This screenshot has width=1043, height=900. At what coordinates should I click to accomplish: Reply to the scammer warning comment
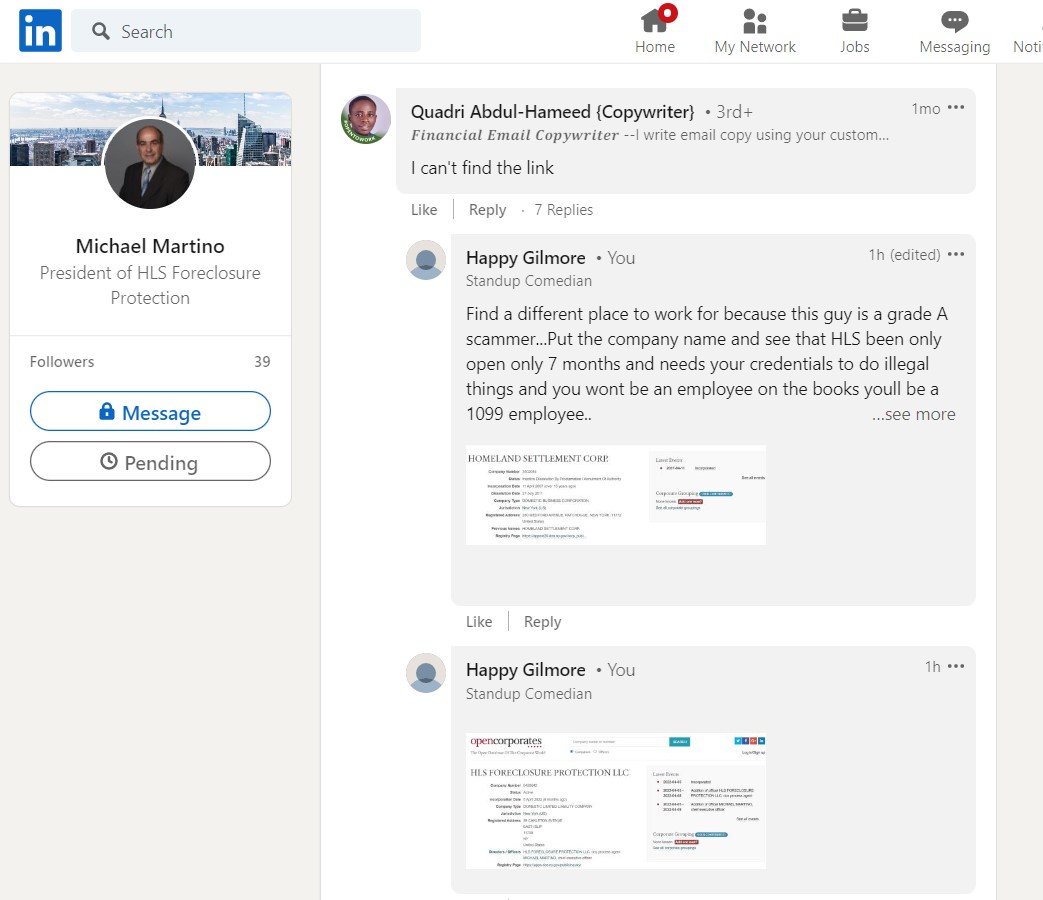[x=543, y=622]
